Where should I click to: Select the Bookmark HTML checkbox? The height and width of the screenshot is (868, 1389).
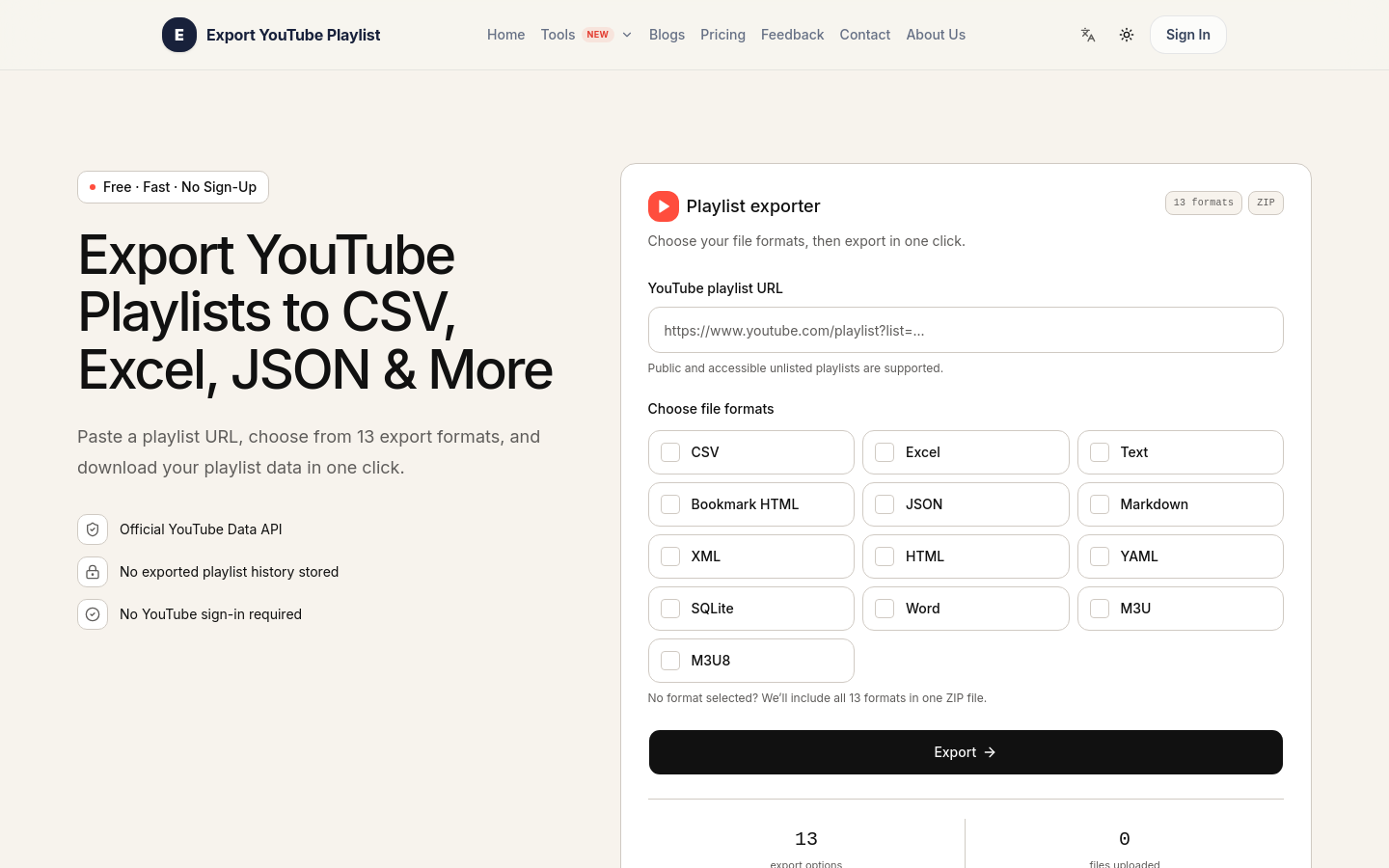670,504
